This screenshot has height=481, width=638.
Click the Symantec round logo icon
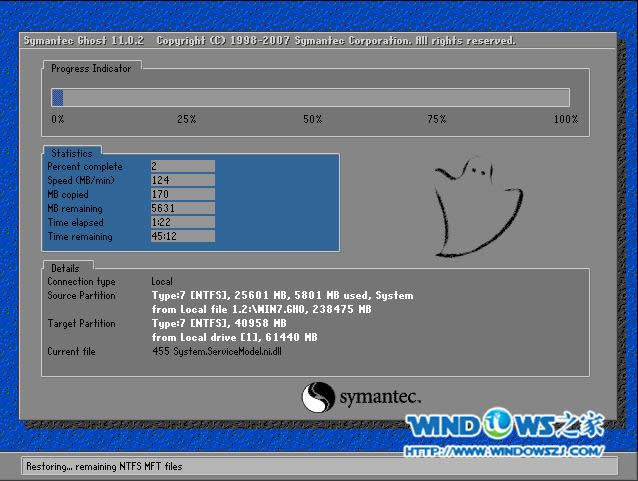(x=318, y=396)
